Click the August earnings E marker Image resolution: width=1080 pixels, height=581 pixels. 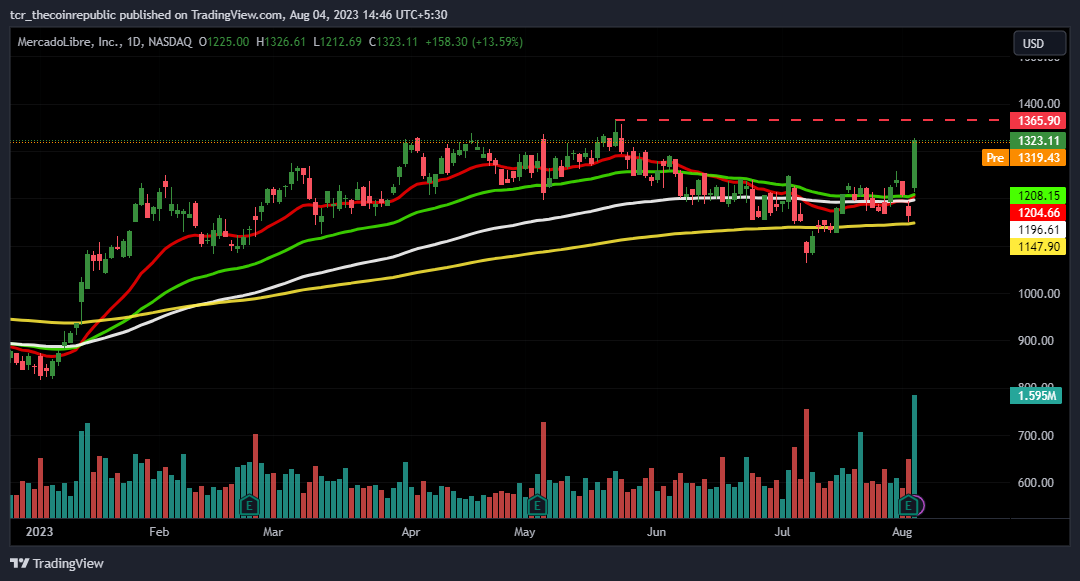point(909,506)
